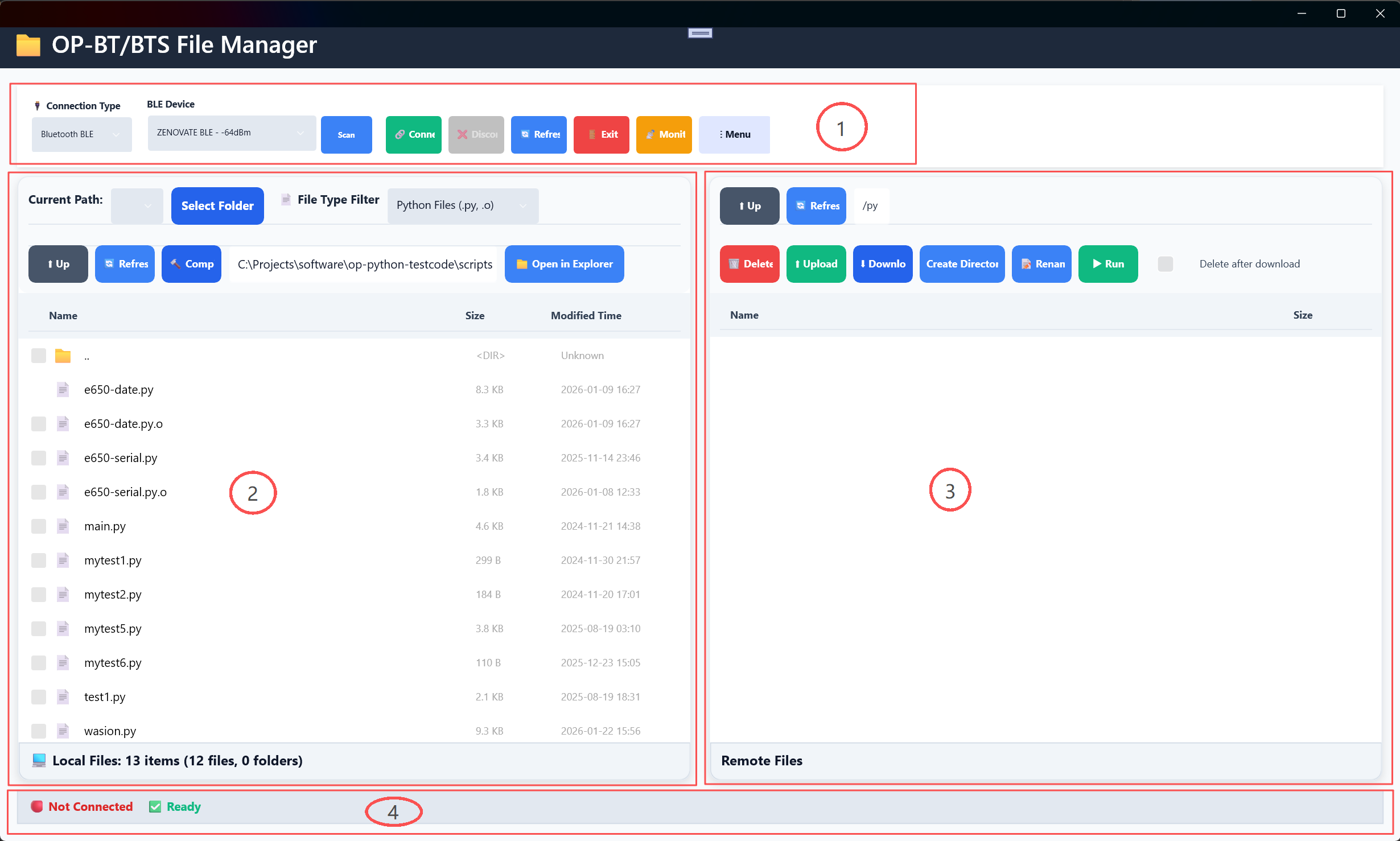The height and width of the screenshot is (841, 1400).
Task: Select the /py path tab in remote files
Action: point(870,205)
